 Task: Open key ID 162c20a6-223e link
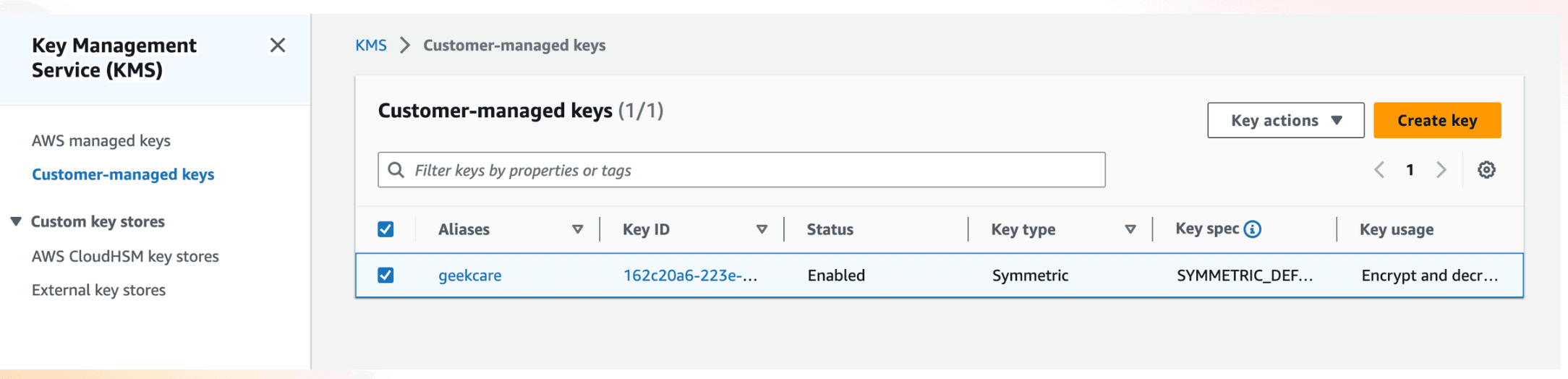tap(690, 275)
